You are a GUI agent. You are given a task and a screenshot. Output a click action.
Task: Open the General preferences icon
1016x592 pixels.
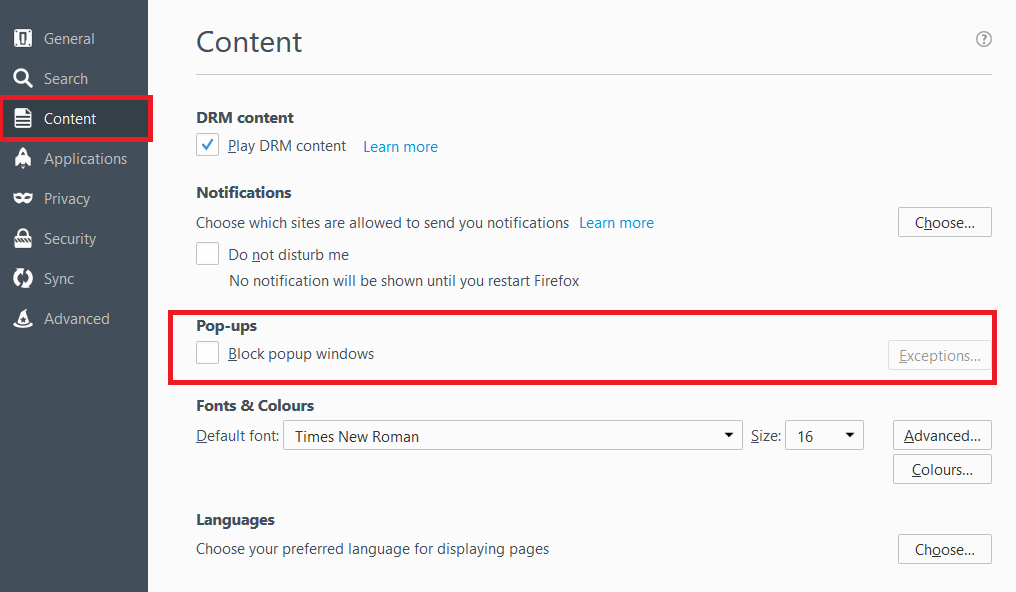click(x=23, y=38)
